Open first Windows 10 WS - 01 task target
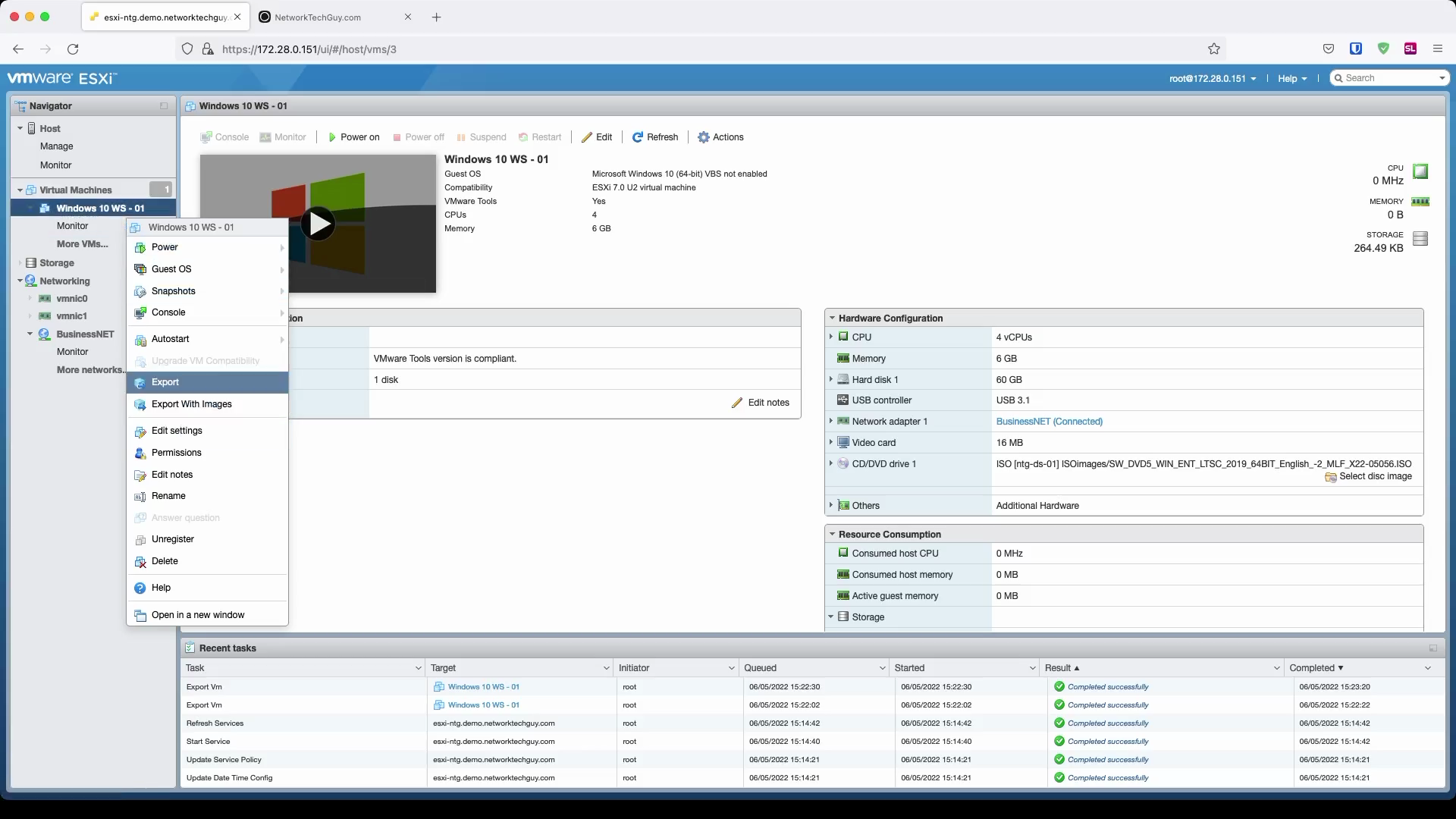The width and height of the screenshot is (1456, 819). tap(483, 687)
